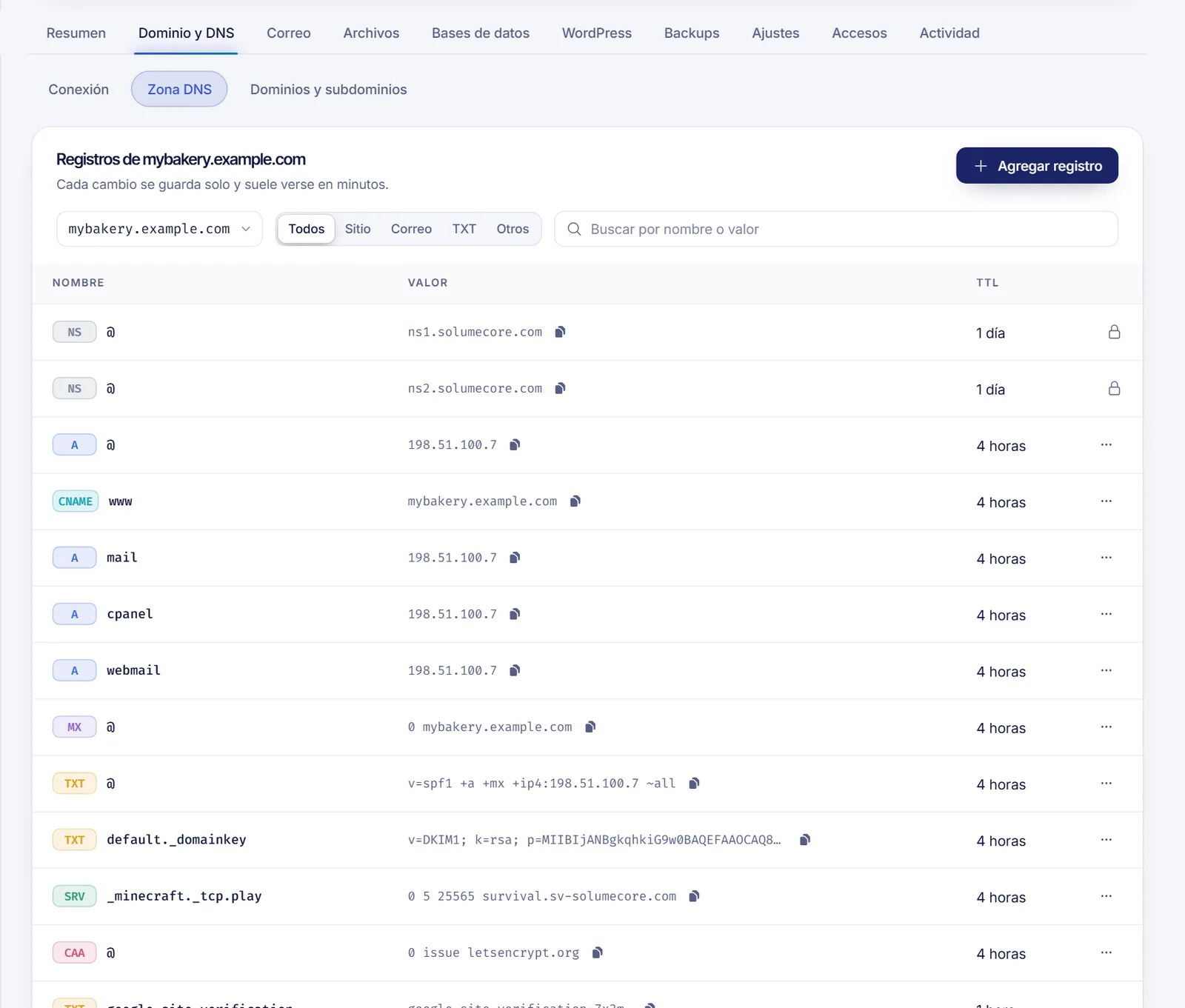Open the three-dot menu for the mail row
This screenshot has width=1185, height=1008.
1106,558
